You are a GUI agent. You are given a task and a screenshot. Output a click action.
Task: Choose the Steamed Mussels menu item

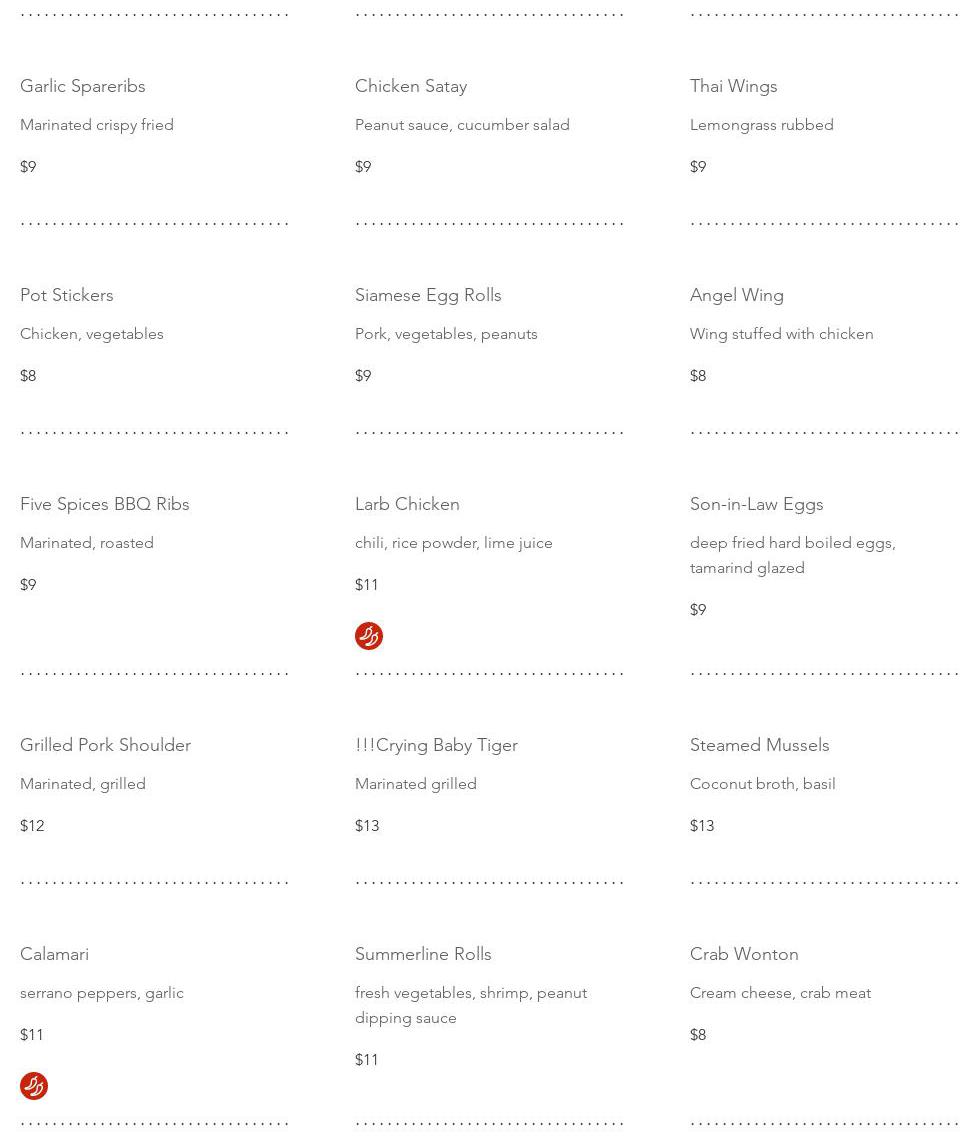tap(759, 745)
